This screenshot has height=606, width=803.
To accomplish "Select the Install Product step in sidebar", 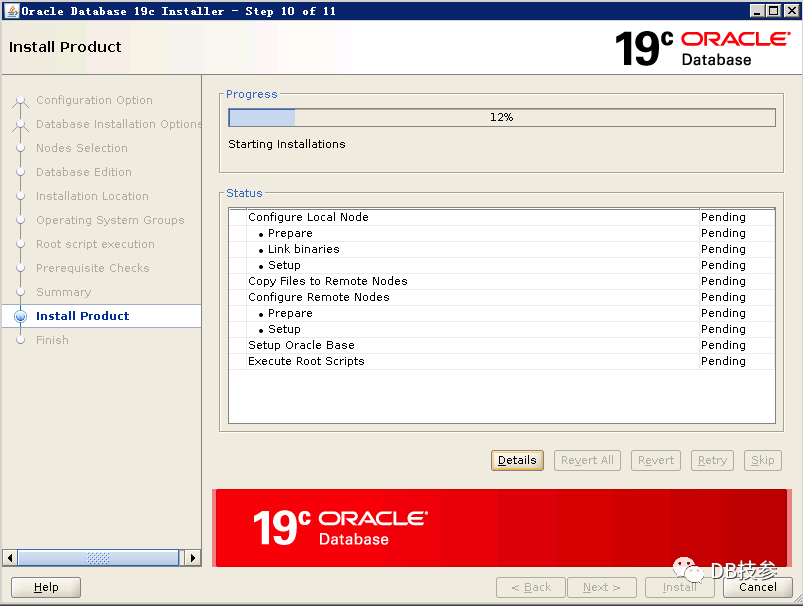I will (83, 316).
